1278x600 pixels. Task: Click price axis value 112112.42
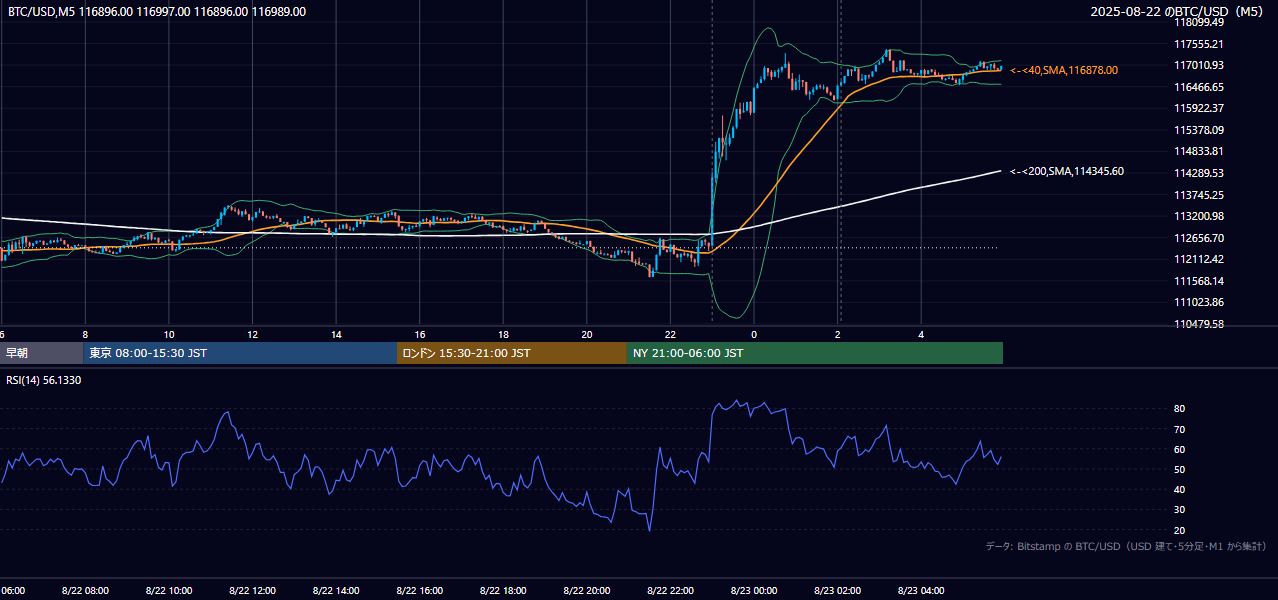pyautogui.click(x=1199, y=259)
